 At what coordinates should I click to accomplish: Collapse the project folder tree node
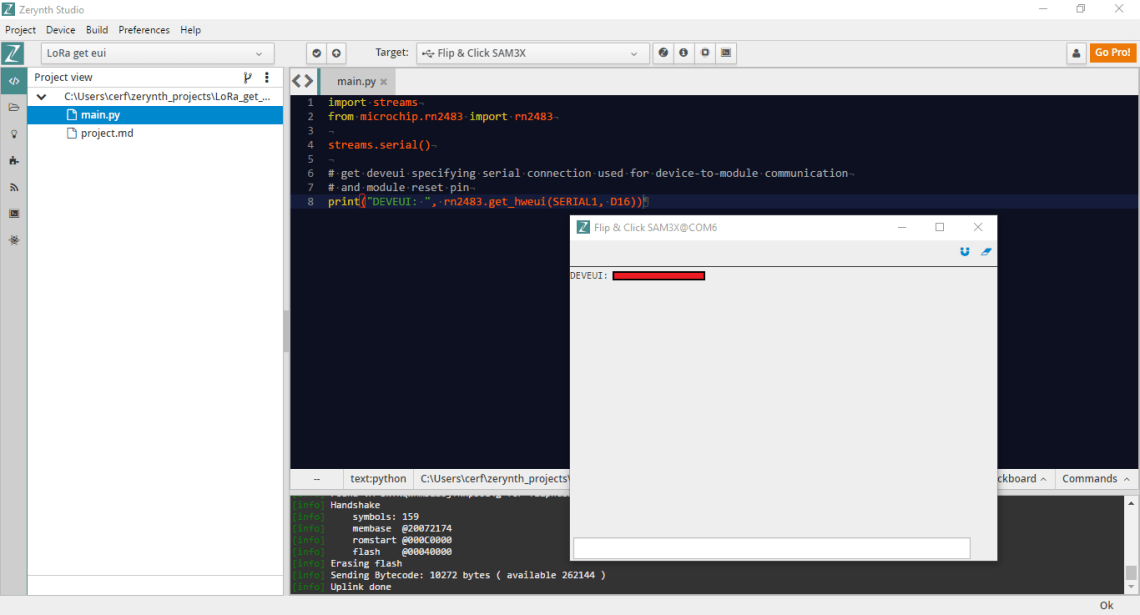[x=41, y=97]
